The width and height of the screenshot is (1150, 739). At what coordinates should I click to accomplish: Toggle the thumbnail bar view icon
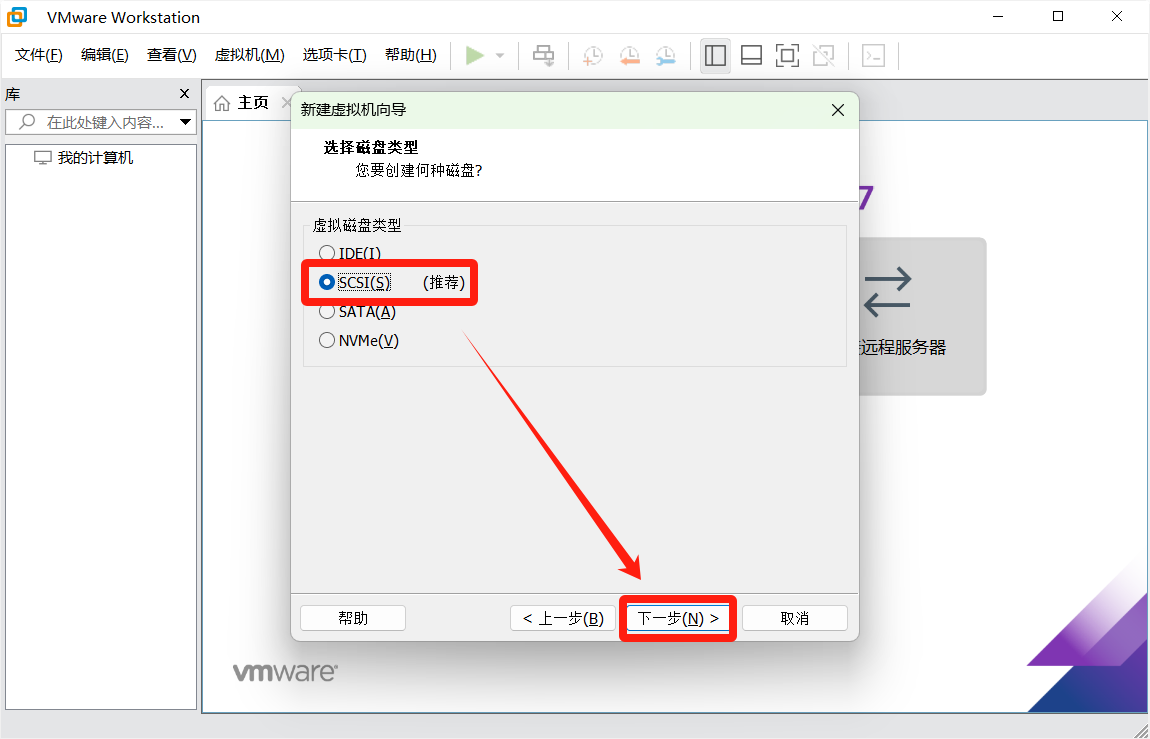point(751,56)
